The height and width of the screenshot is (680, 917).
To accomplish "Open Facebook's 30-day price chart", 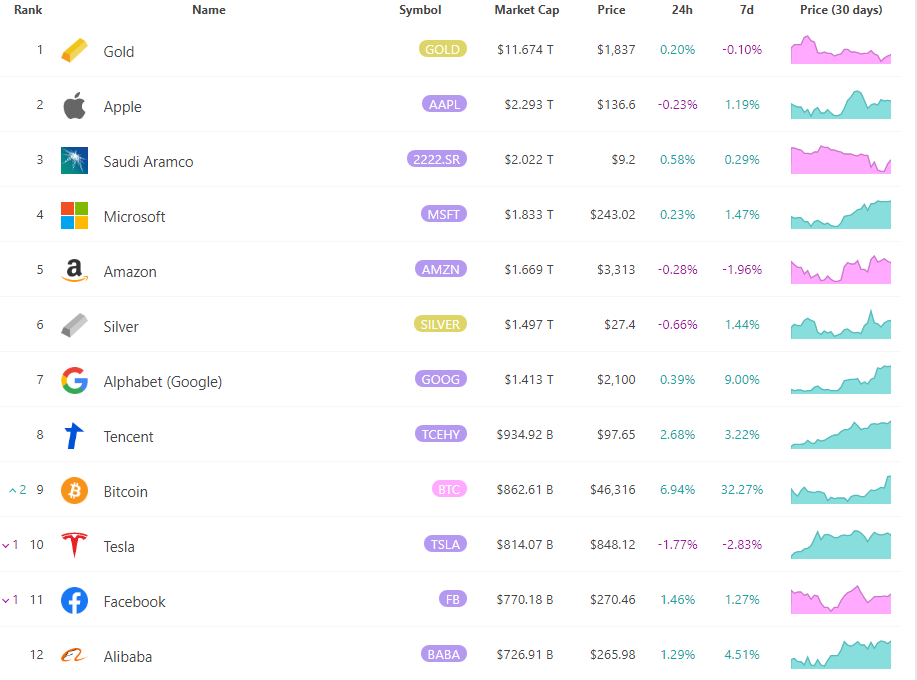I will [x=841, y=599].
